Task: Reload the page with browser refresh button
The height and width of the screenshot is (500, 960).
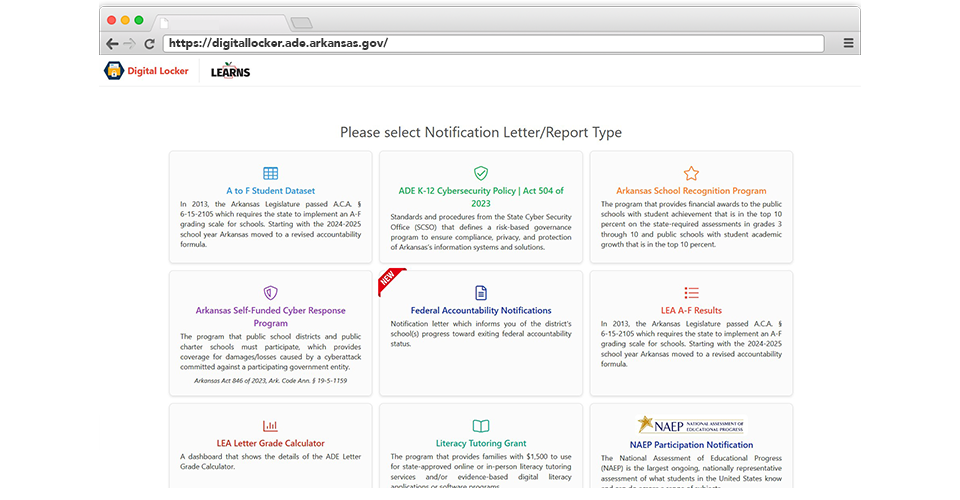Action: tap(150, 44)
